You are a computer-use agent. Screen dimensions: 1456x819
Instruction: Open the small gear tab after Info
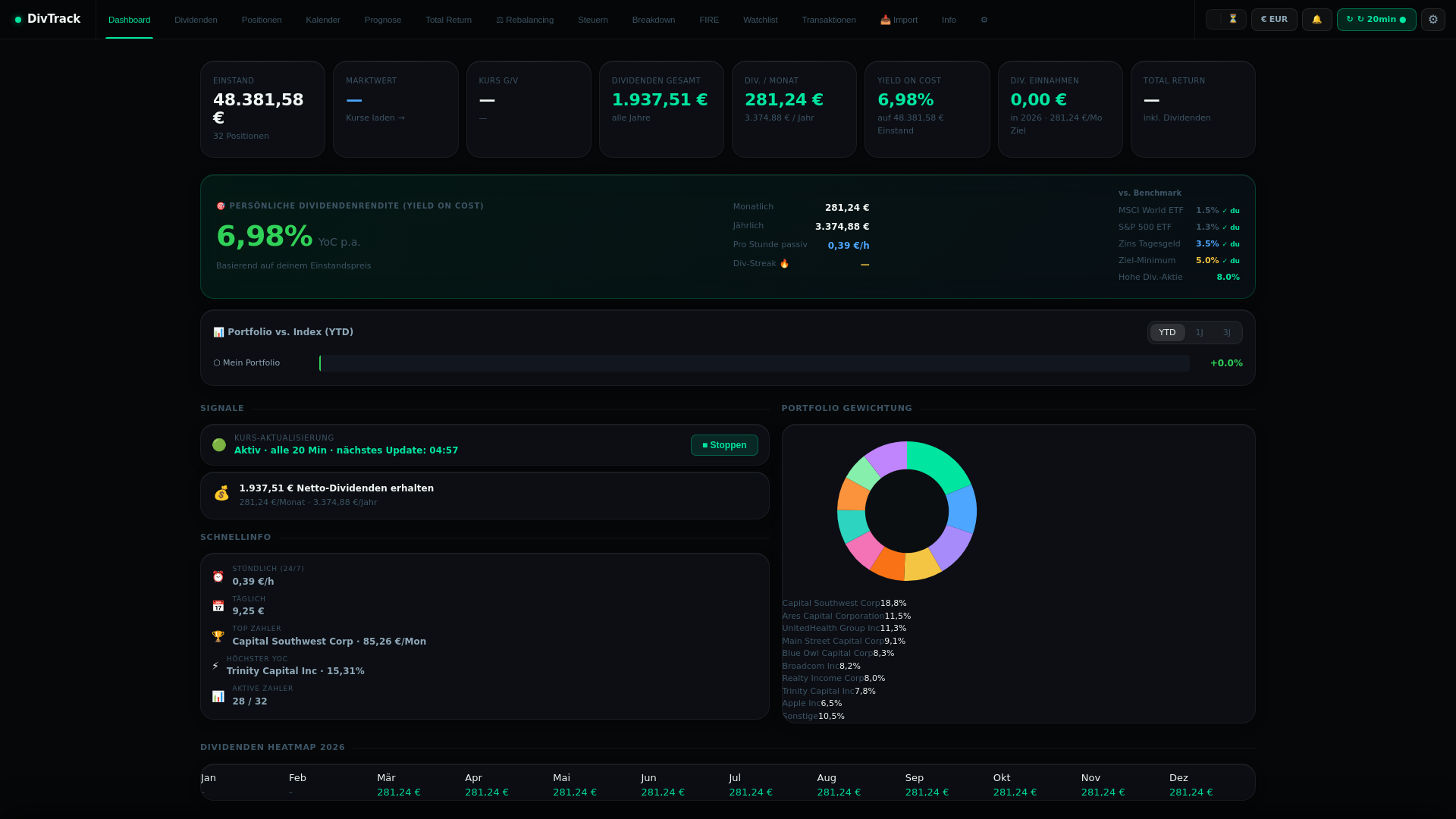(984, 20)
